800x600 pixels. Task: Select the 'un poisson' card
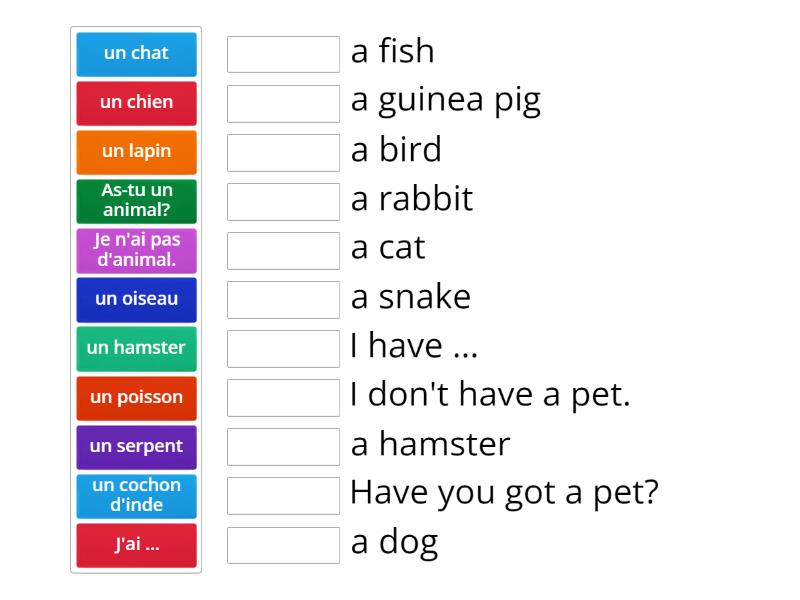pos(136,397)
